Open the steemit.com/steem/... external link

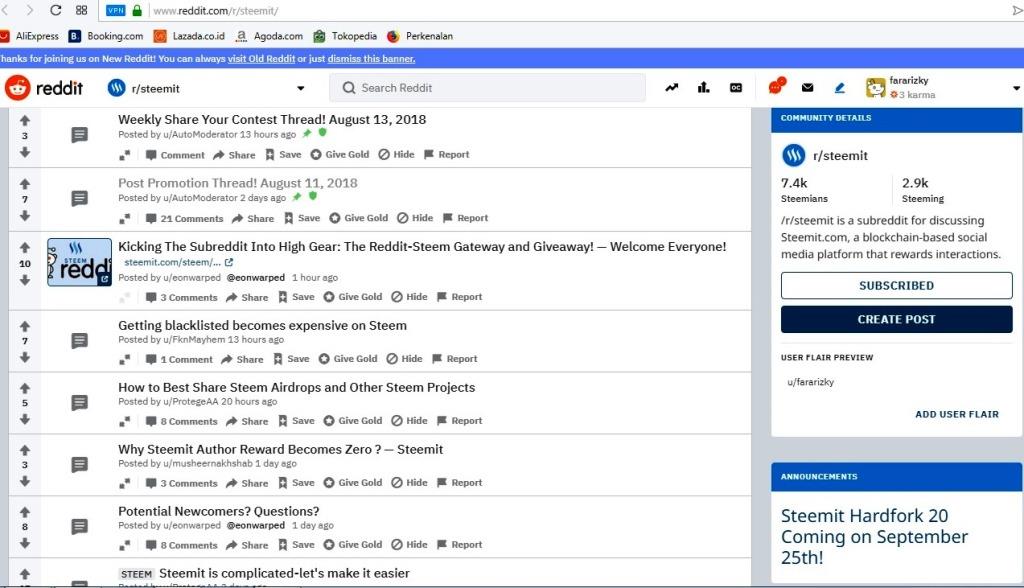click(178, 262)
